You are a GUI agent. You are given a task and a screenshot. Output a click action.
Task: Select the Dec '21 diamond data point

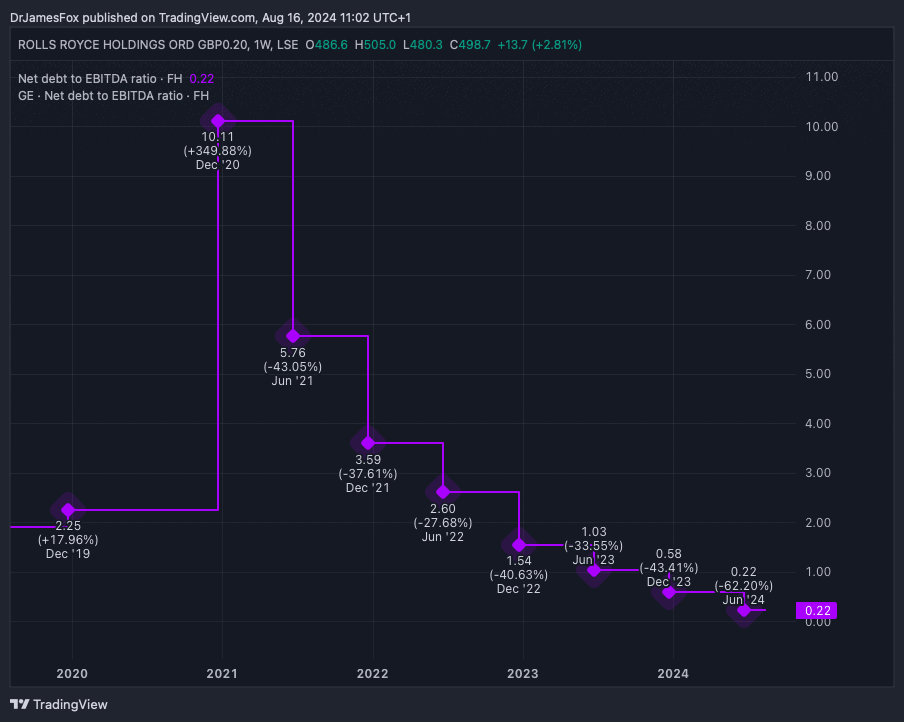click(368, 442)
